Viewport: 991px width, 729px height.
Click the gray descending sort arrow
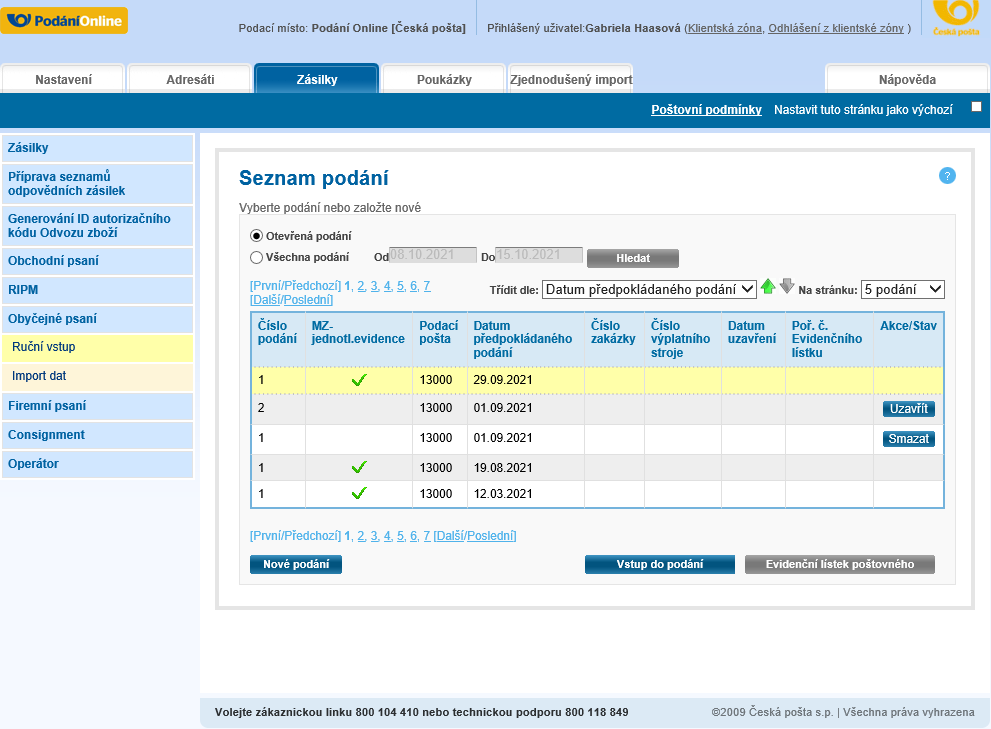click(x=787, y=287)
